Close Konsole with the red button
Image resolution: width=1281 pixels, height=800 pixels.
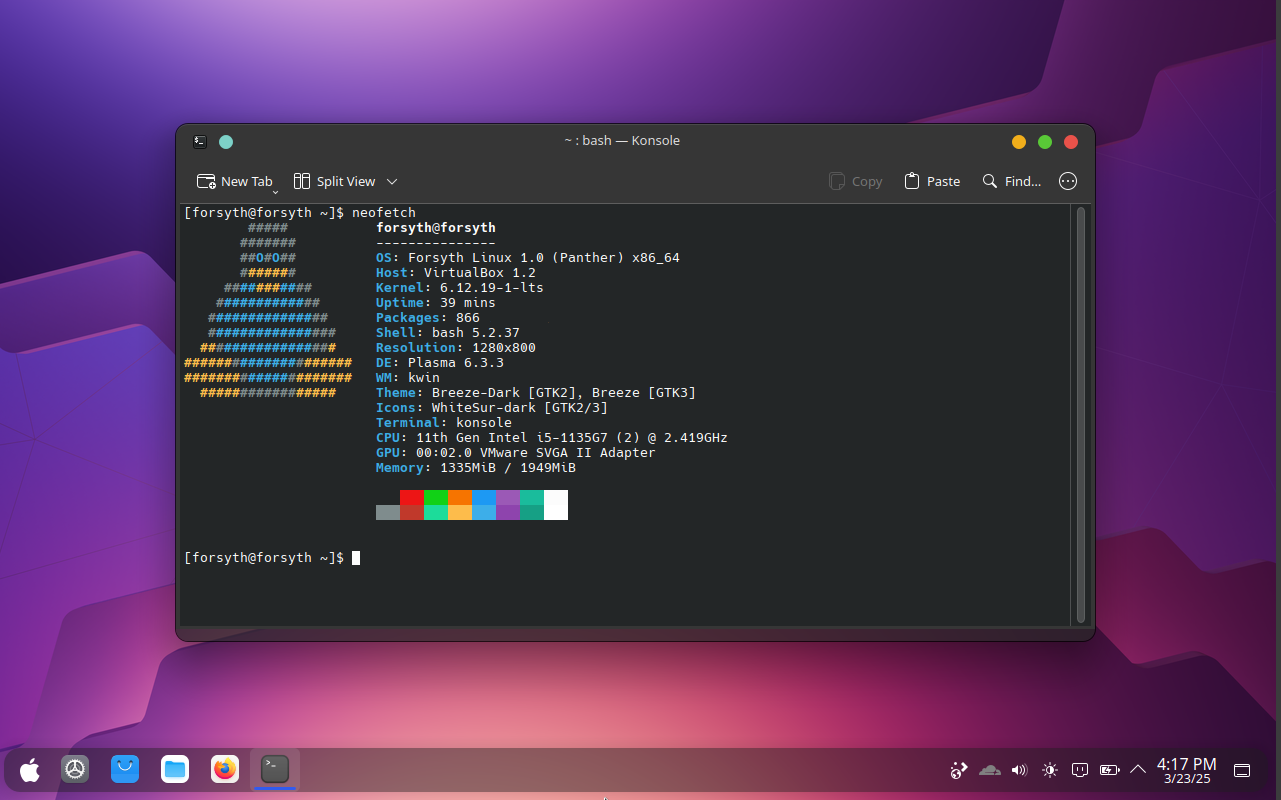point(1071,142)
